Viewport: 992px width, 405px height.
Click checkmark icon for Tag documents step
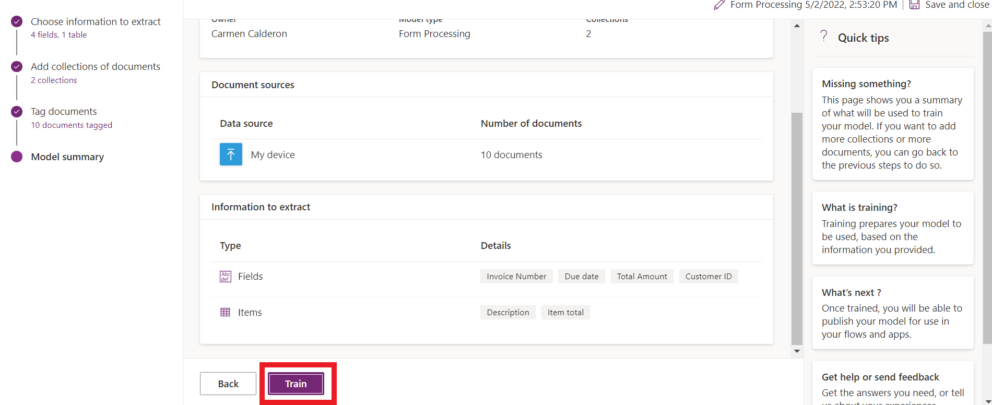(16, 112)
